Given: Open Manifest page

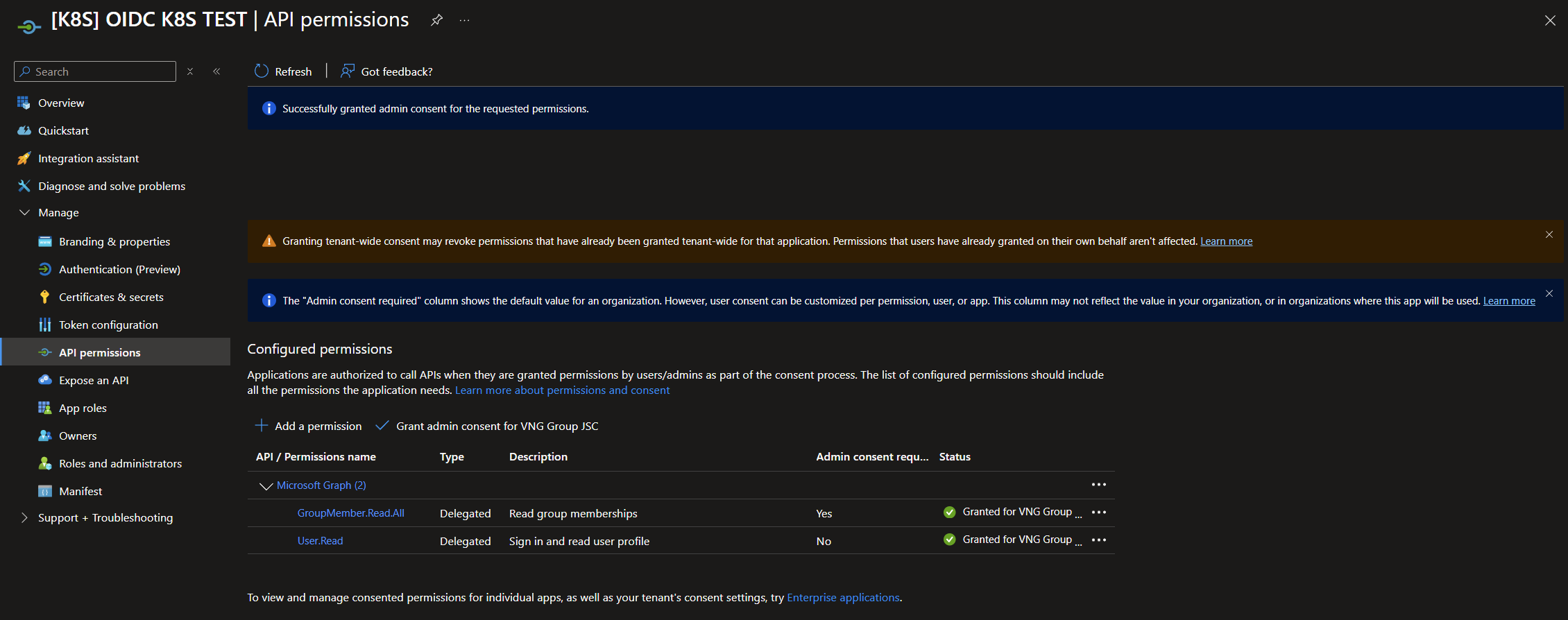Looking at the screenshot, I should (80, 491).
